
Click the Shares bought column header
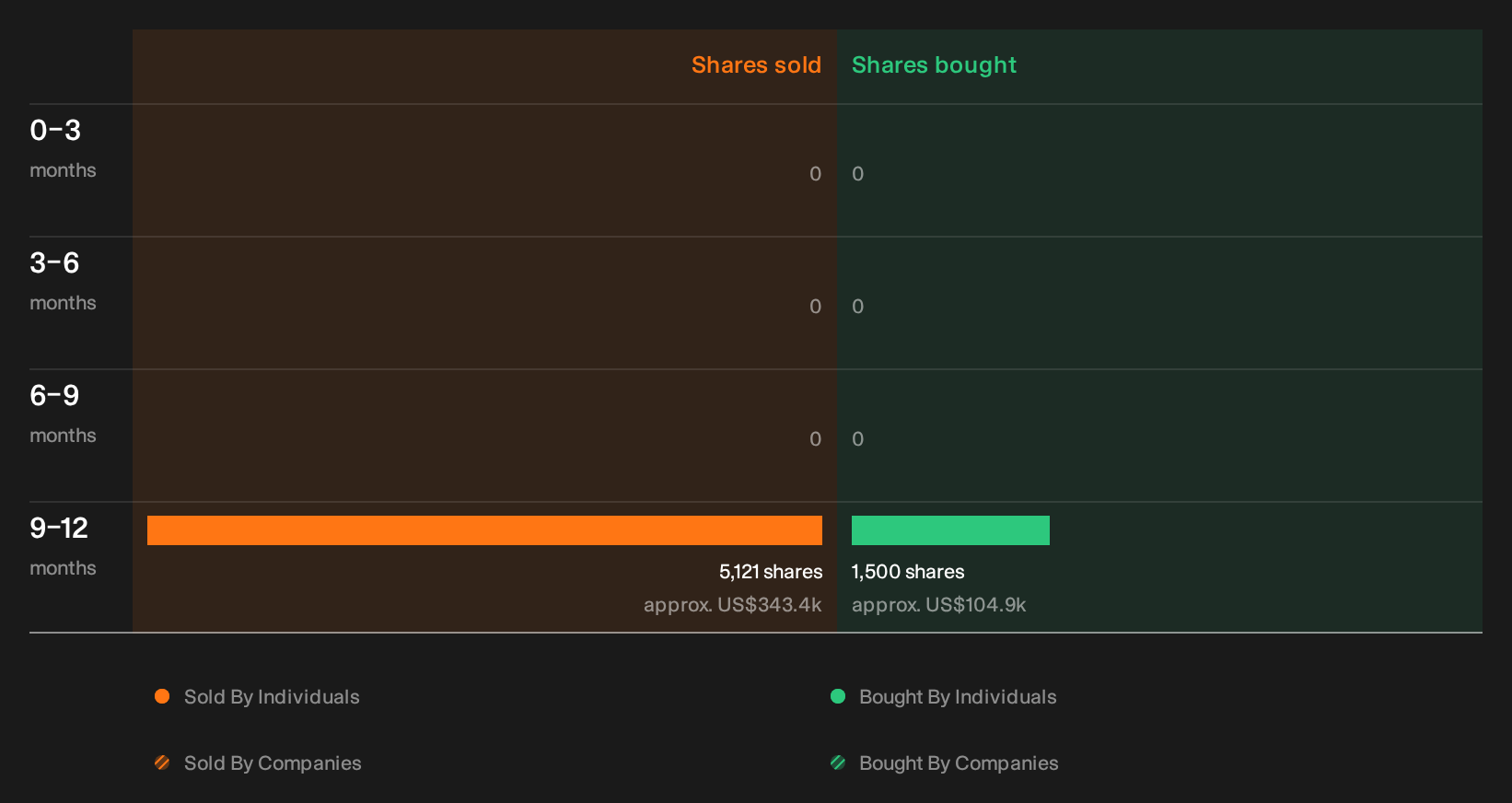[934, 65]
